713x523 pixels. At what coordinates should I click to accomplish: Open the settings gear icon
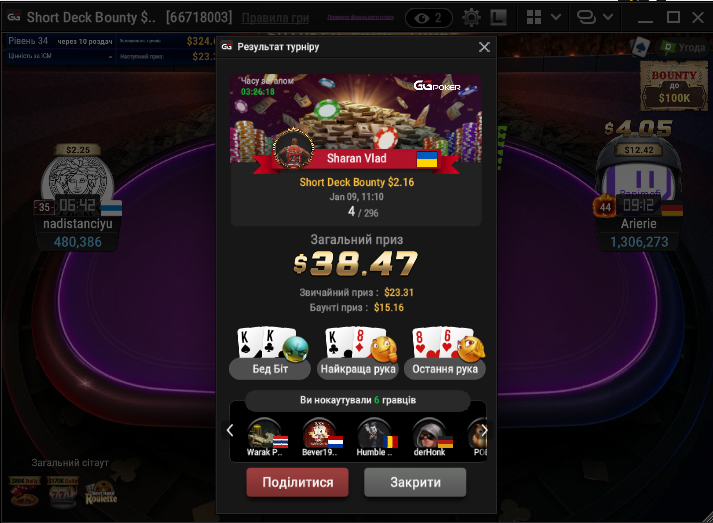(x=471, y=18)
